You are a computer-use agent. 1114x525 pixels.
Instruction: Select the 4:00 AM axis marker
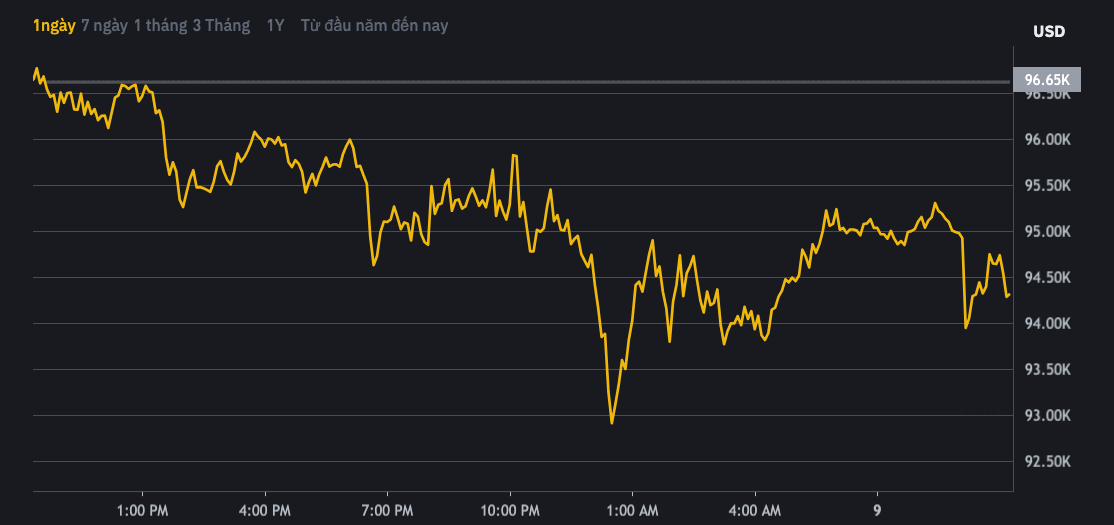[x=754, y=509]
